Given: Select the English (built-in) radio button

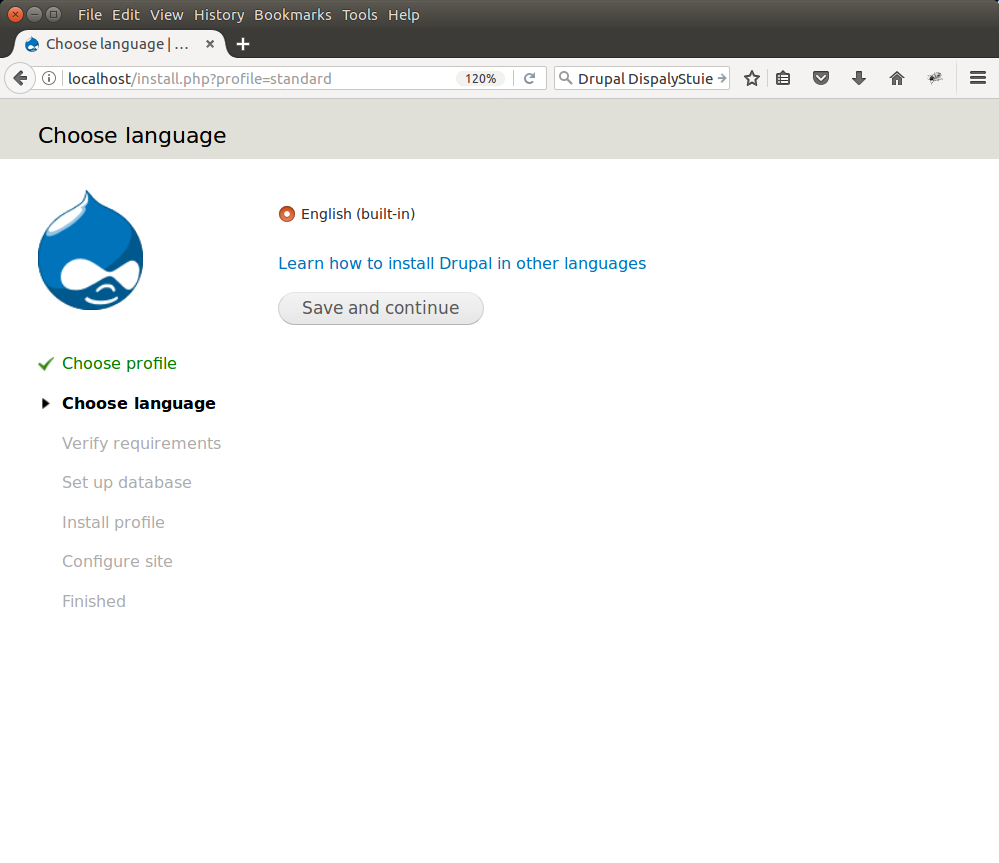Looking at the screenshot, I should tap(287, 214).
